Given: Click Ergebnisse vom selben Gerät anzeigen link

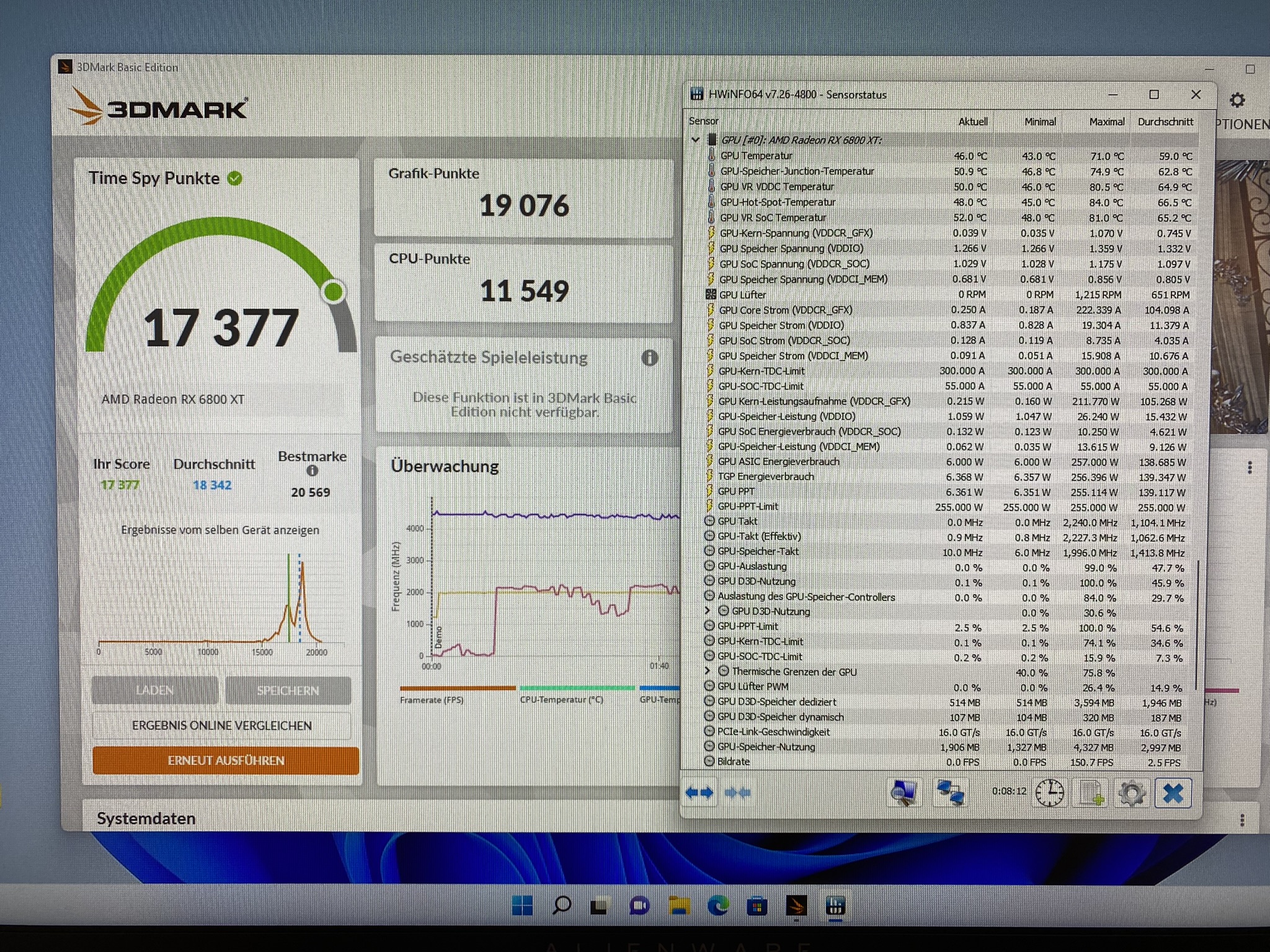Looking at the screenshot, I should click(220, 530).
